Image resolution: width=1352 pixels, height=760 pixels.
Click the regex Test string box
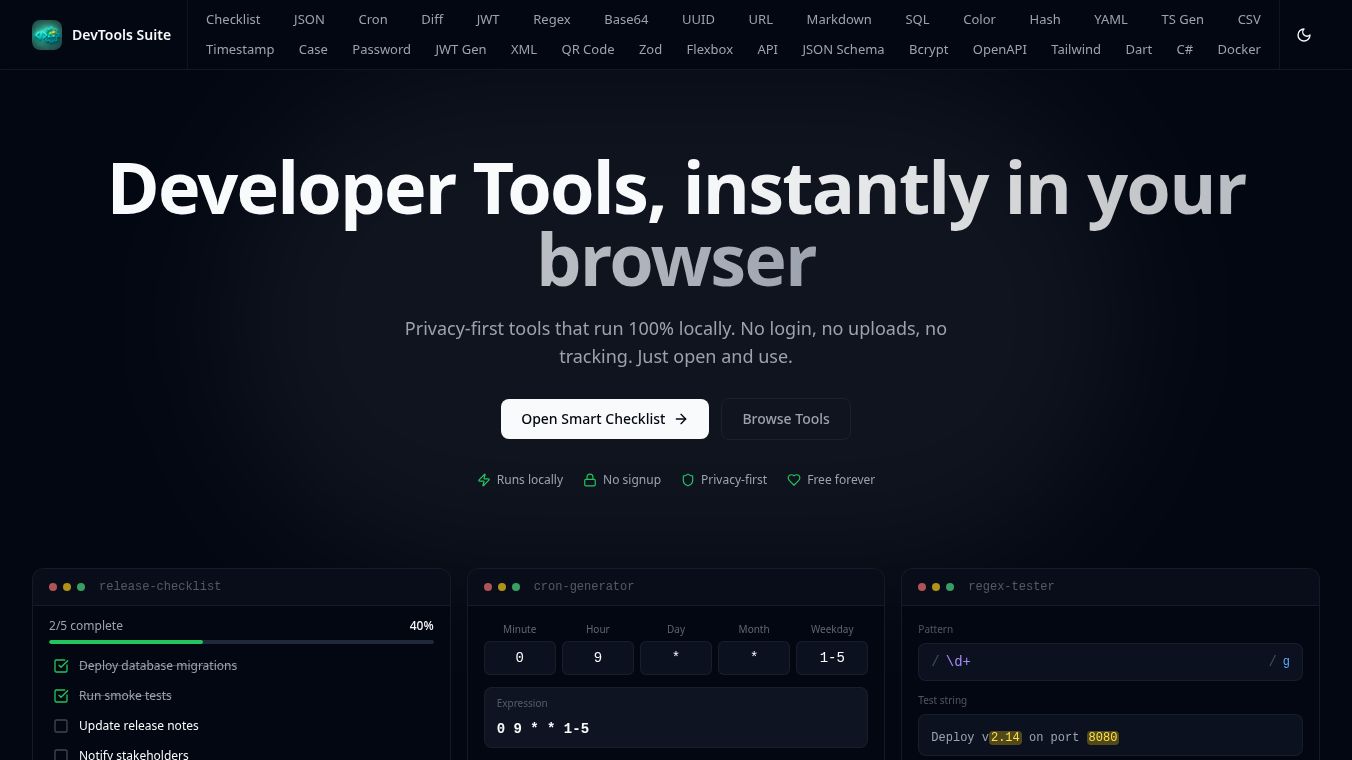pos(1110,735)
